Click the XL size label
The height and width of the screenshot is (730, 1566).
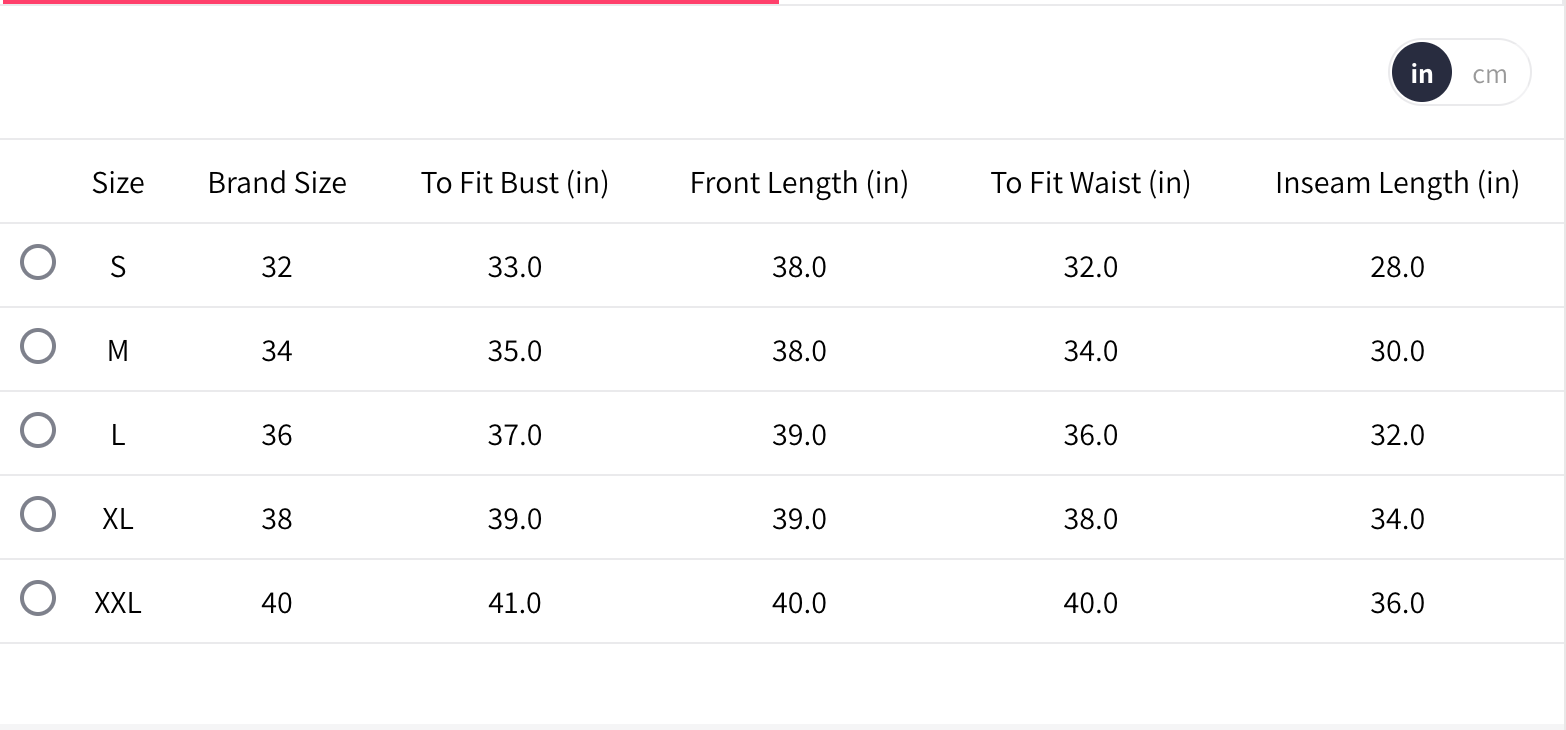point(118,519)
